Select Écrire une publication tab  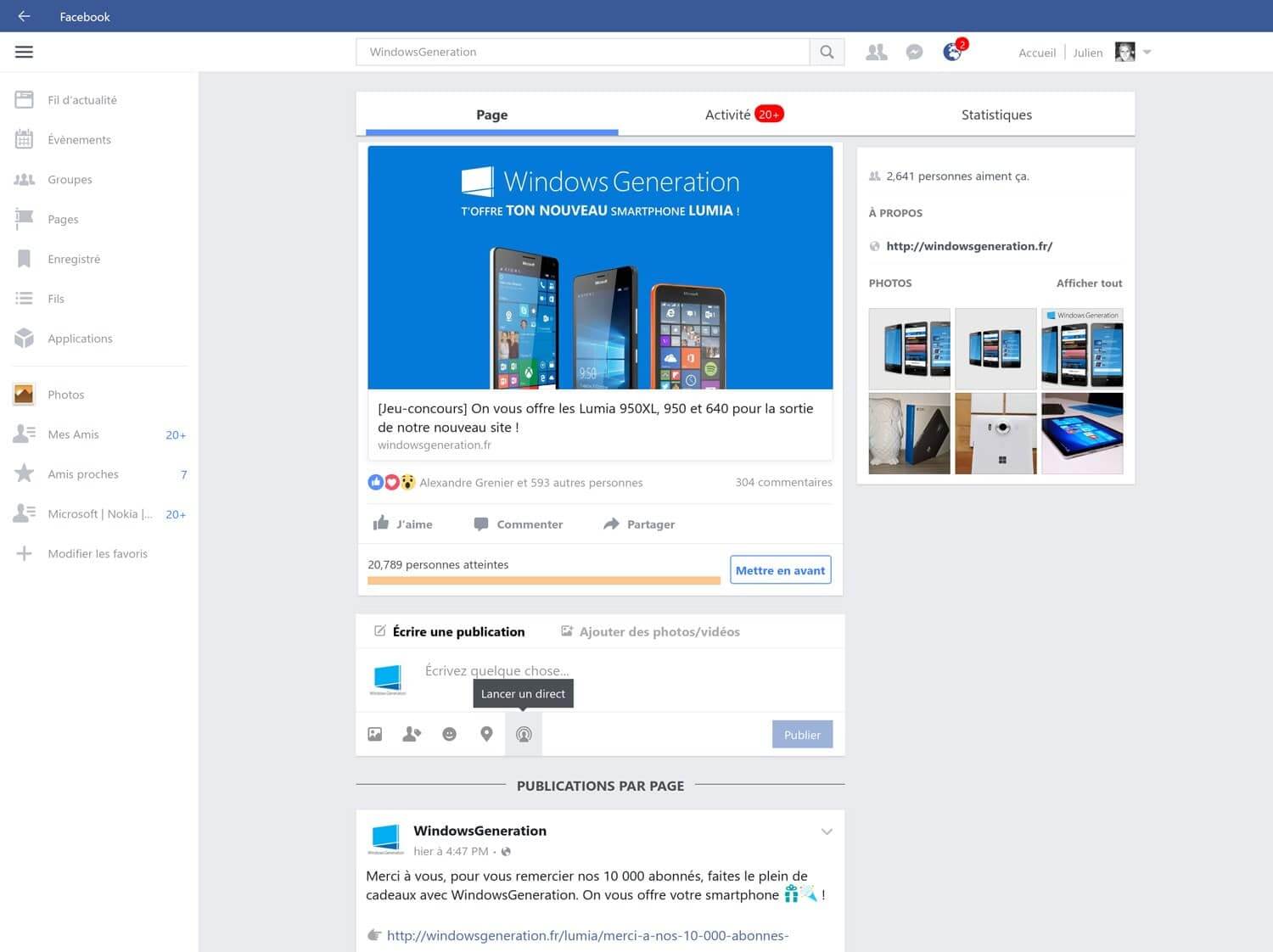(x=450, y=631)
